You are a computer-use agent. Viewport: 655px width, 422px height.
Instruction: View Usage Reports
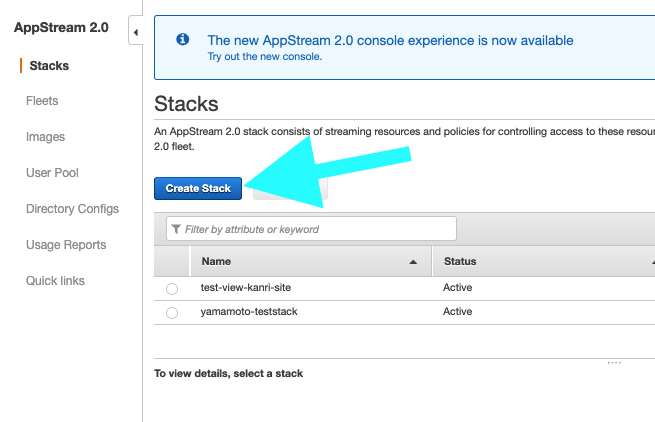pos(66,244)
